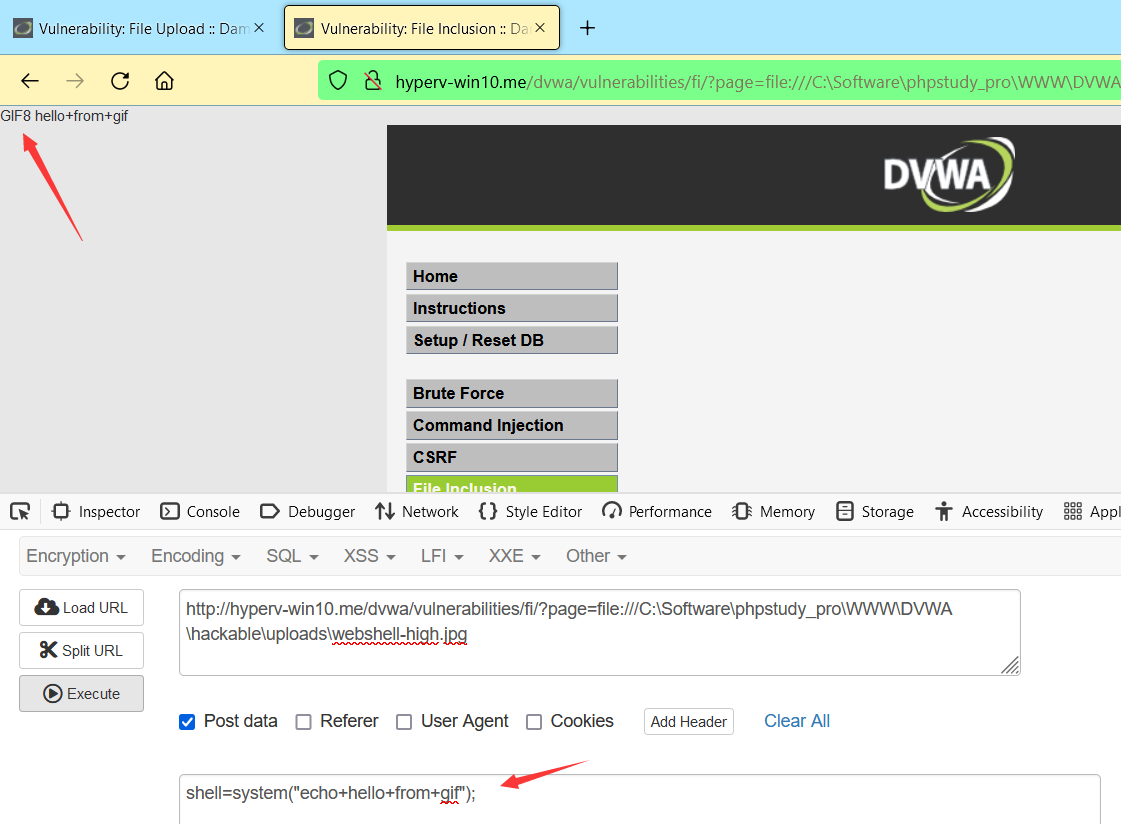Screen dimensions: 1121x824
Task: Open a new tab with plus icon
Action: click(x=587, y=28)
